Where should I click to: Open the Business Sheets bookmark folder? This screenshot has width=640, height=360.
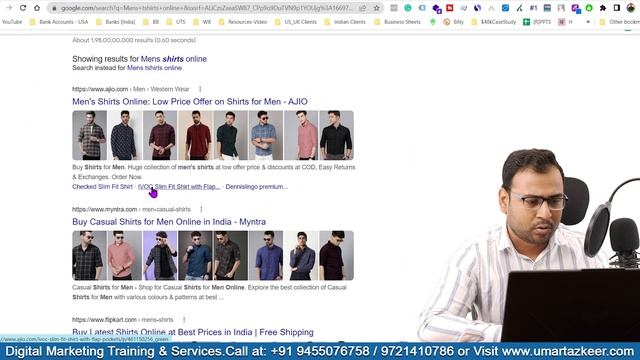(x=398, y=22)
